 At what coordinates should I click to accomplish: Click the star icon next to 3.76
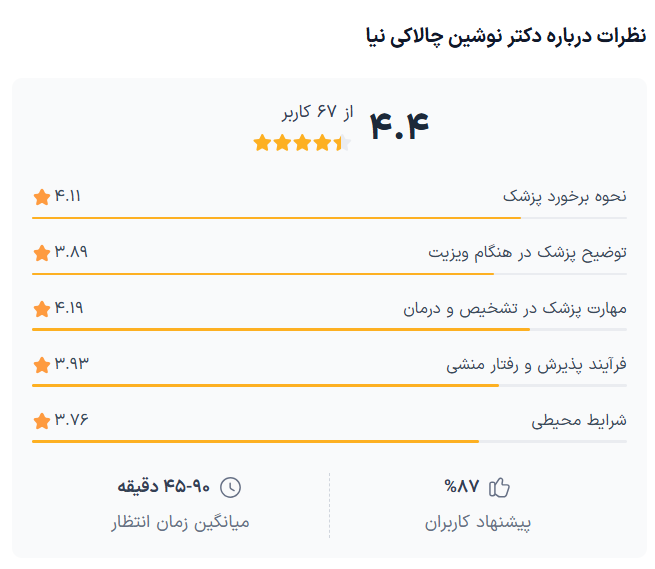point(41,421)
